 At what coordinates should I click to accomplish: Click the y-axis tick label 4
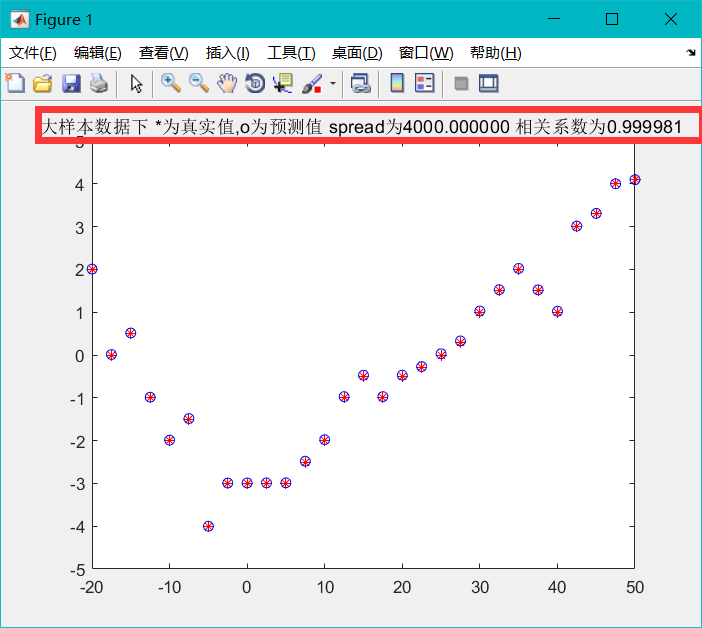pos(80,184)
